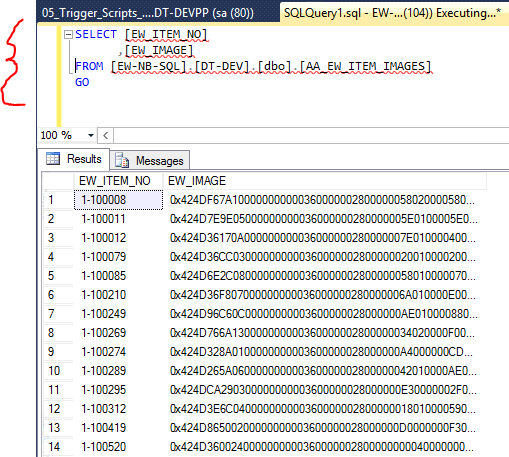Click image value starting 0x424D360024
509x457 pixels.
coord(325,447)
